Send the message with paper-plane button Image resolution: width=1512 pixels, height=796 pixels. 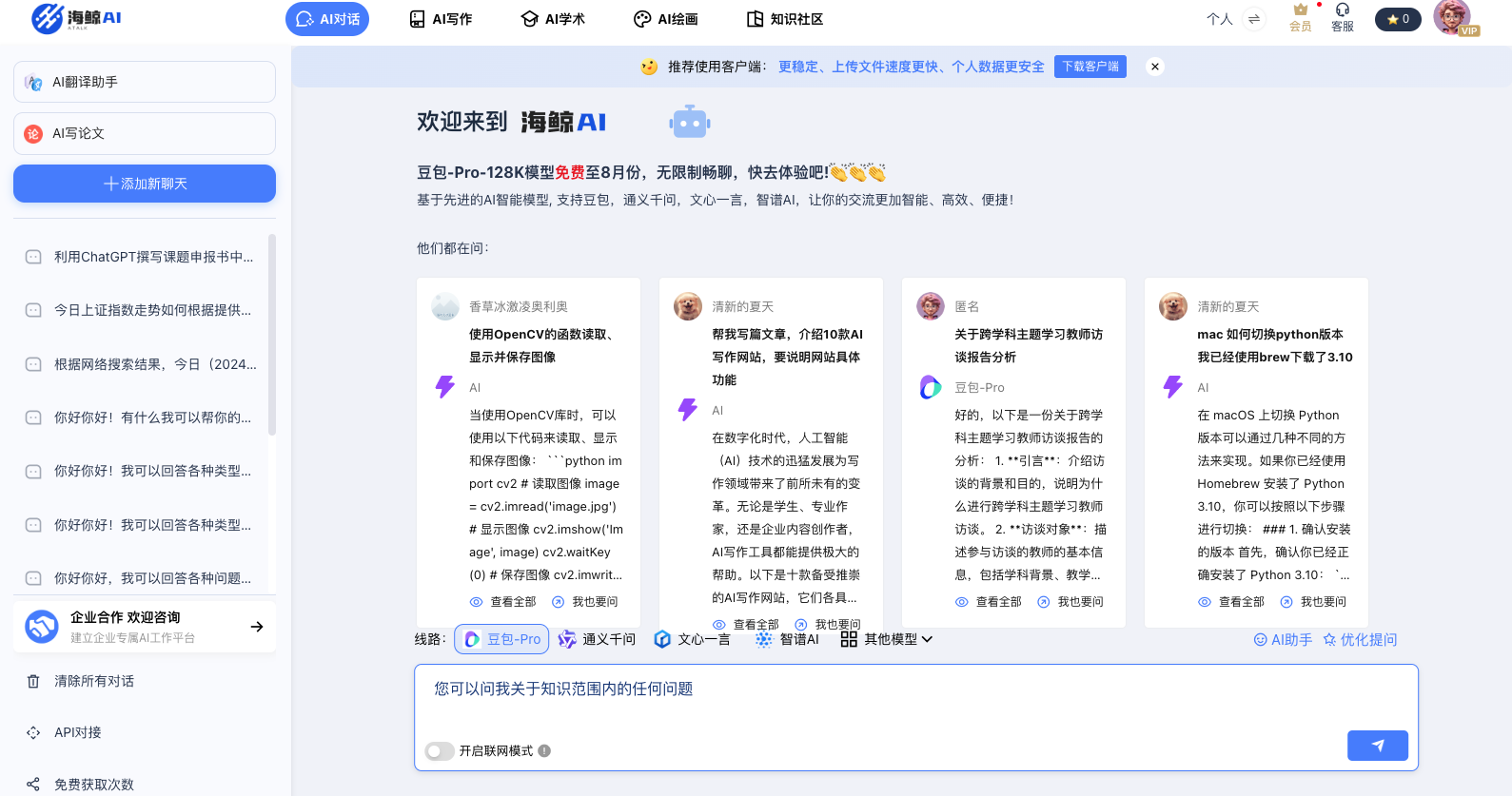coord(1378,746)
